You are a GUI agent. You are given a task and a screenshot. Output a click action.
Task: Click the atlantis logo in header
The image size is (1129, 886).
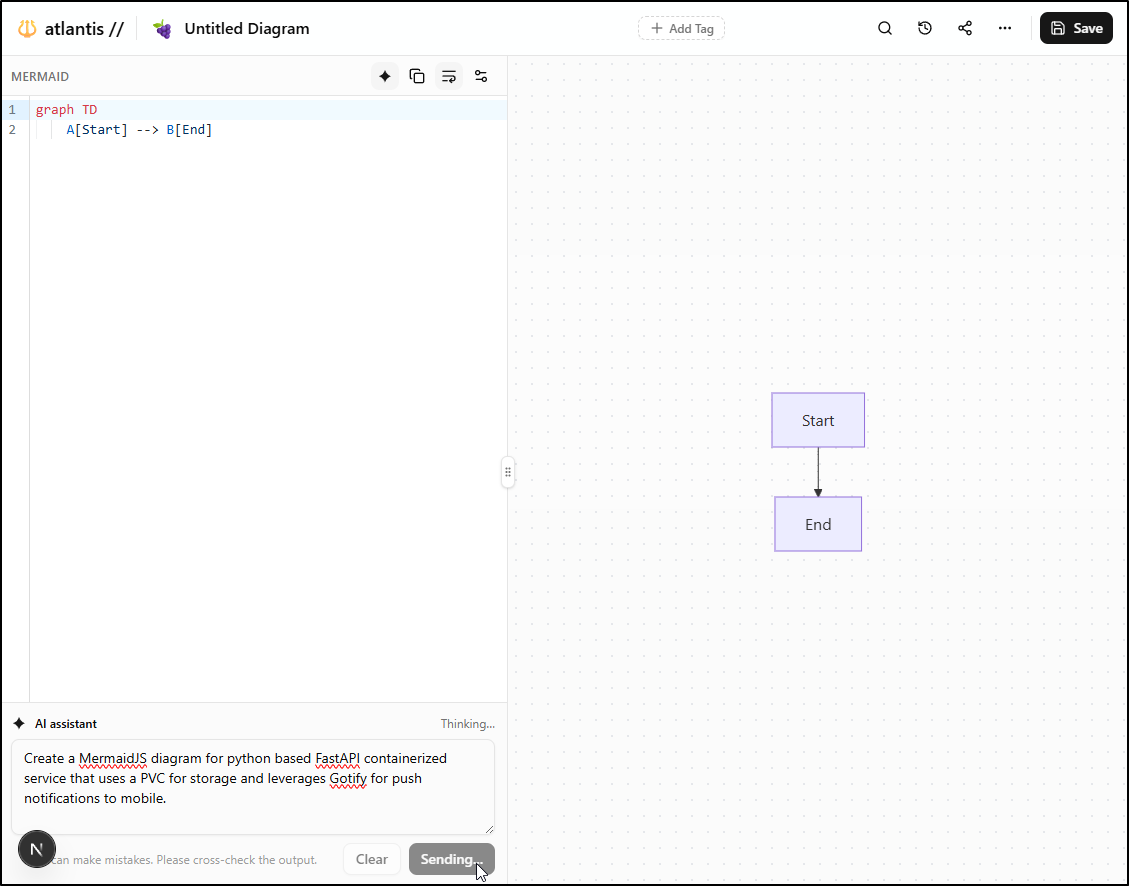pyautogui.click(x=70, y=29)
